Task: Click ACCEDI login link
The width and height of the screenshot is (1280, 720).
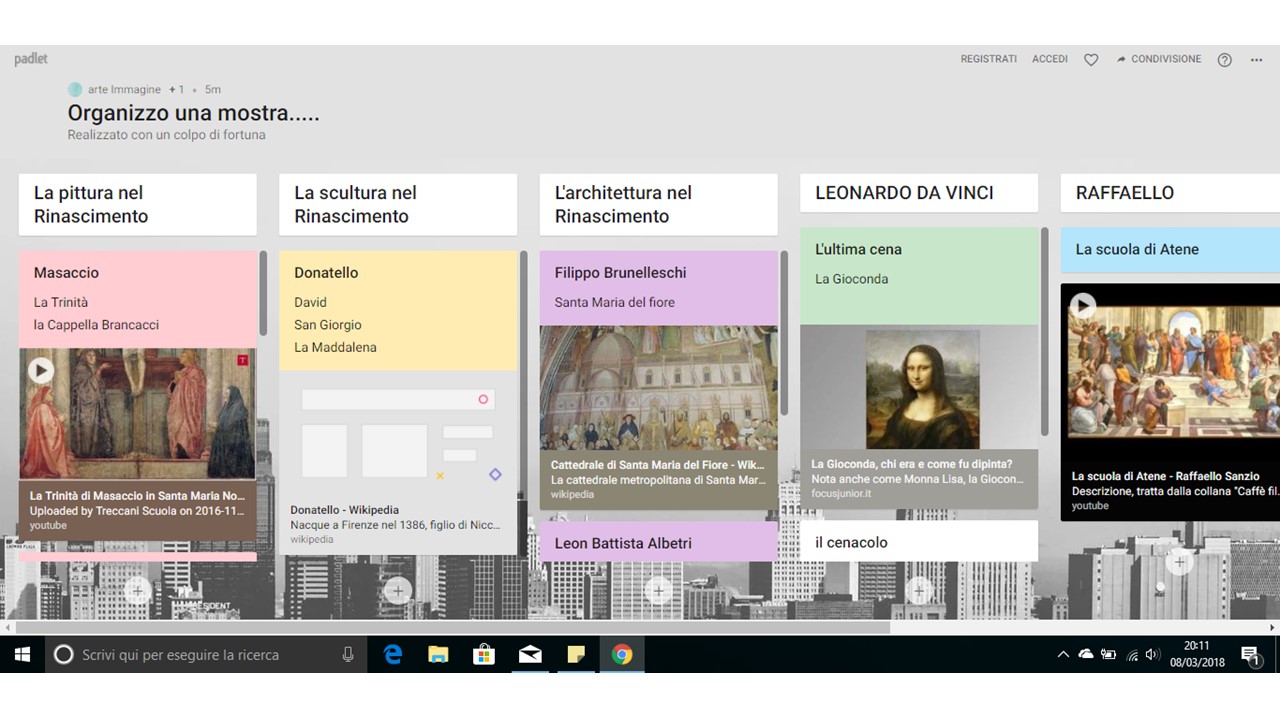Action: pos(1050,59)
